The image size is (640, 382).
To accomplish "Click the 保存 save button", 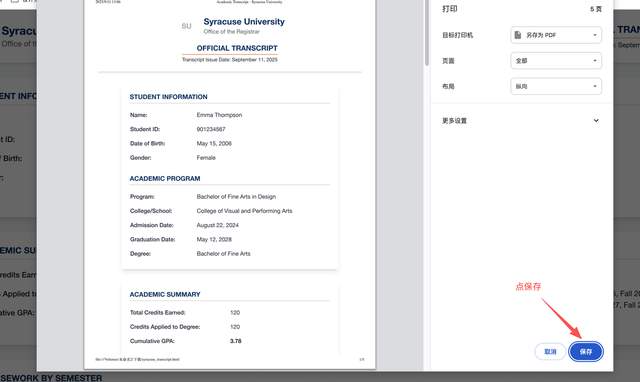I will (x=586, y=351).
